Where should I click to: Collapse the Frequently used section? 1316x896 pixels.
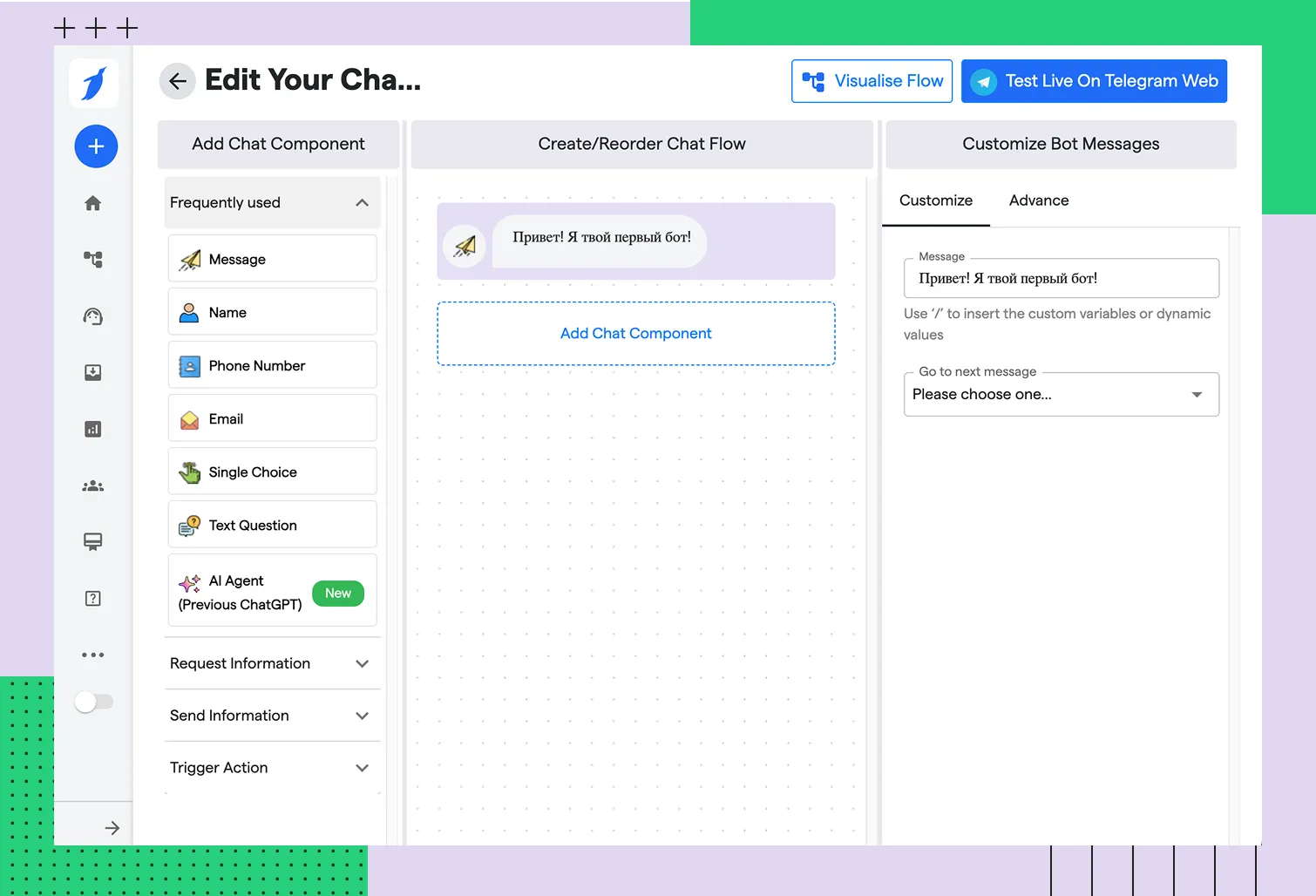point(362,203)
